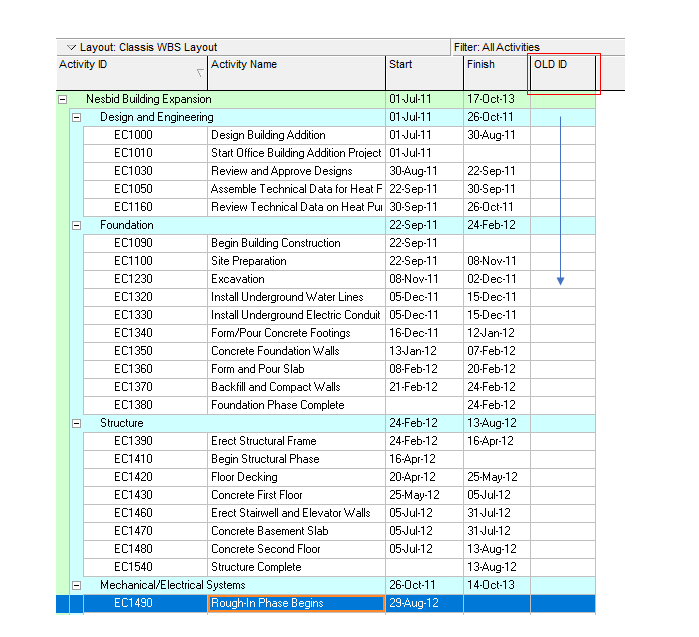Collapse the Mechanical/Electrical Systems group

pos(77,585)
